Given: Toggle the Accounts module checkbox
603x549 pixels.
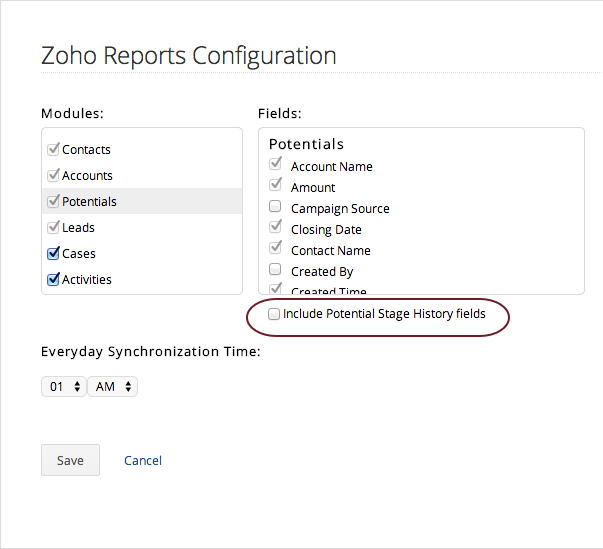Looking at the screenshot, I should [54, 175].
